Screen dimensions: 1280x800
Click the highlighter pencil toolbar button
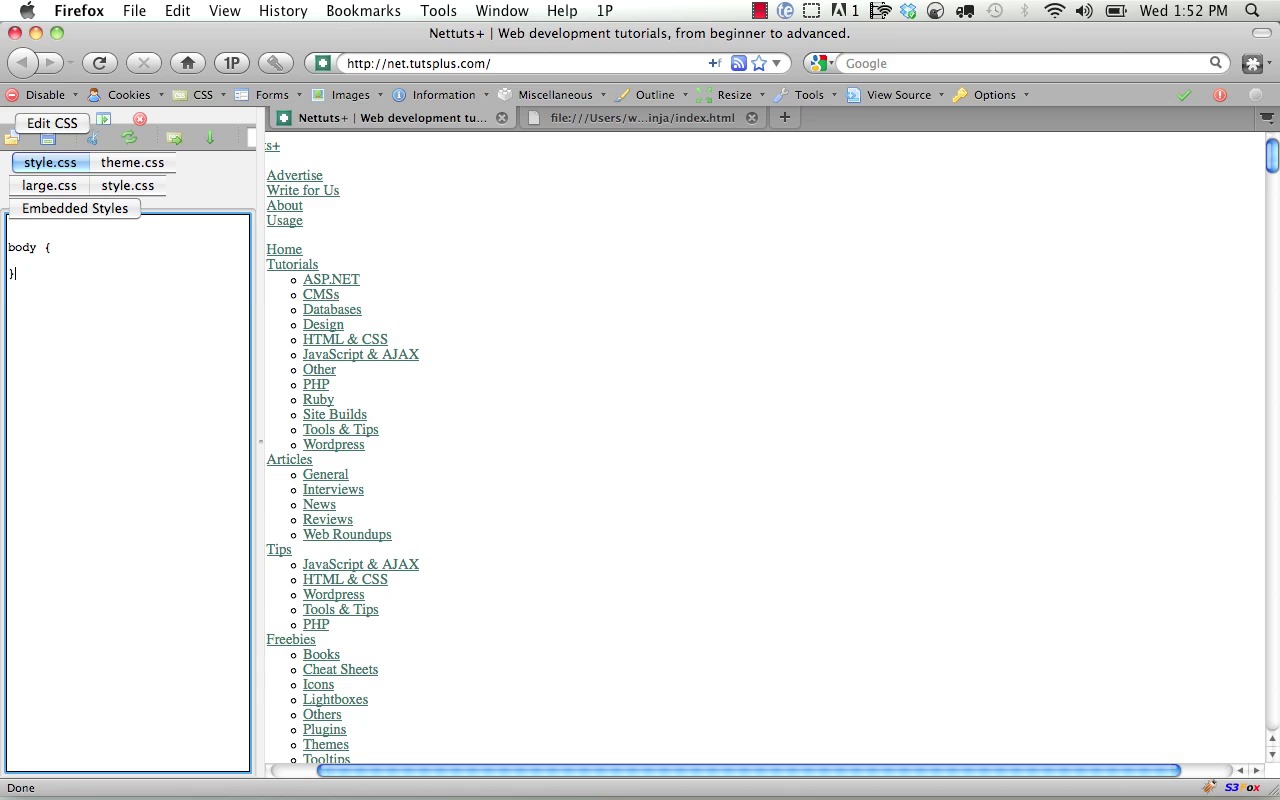tap(275, 63)
